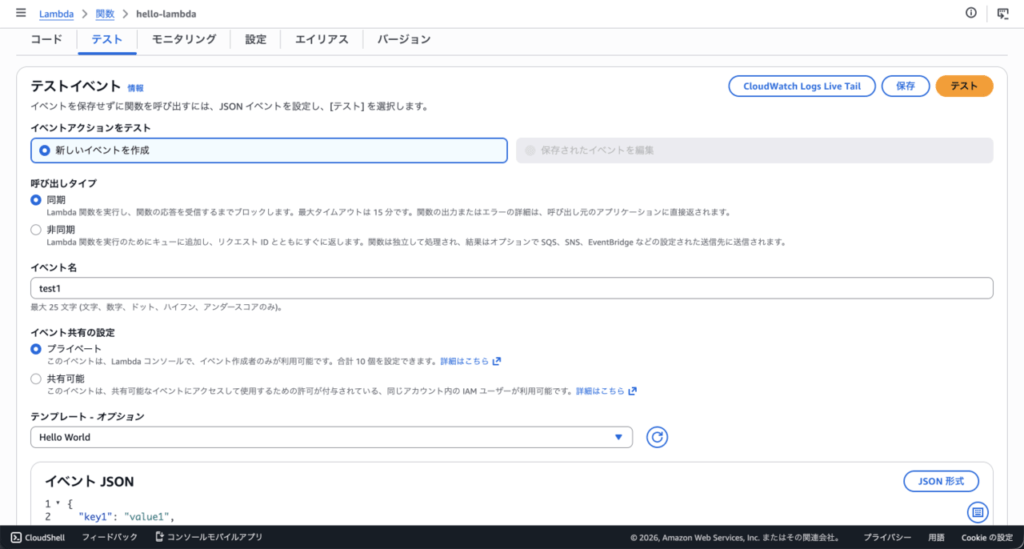Open 詳細はこちら link under プライベート

[x=464, y=361]
